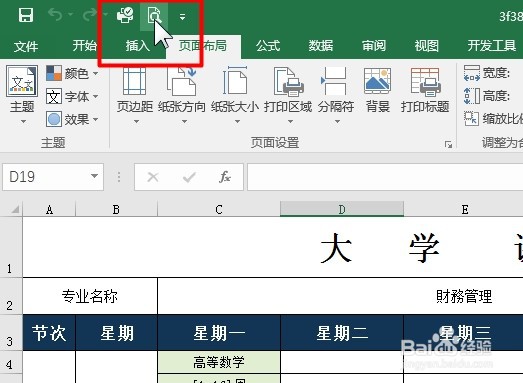523x383 pixels.
Task: Select column E header
Action: tap(463, 209)
